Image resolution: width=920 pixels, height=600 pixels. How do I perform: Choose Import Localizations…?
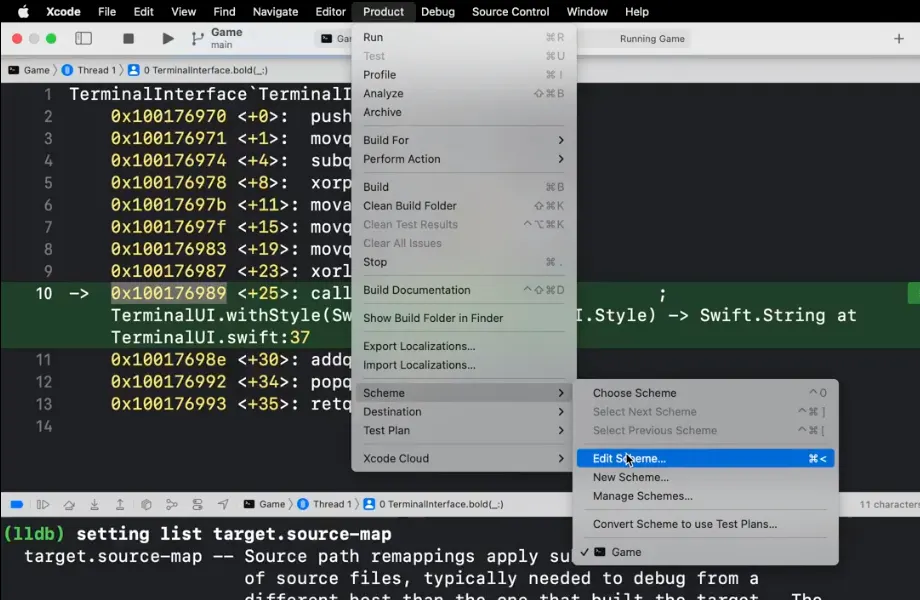(x=464, y=365)
